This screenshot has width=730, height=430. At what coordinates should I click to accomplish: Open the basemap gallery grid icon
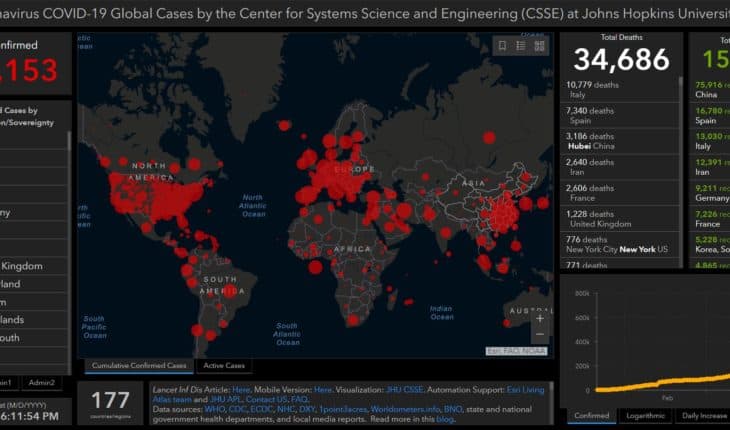(x=539, y=46)
